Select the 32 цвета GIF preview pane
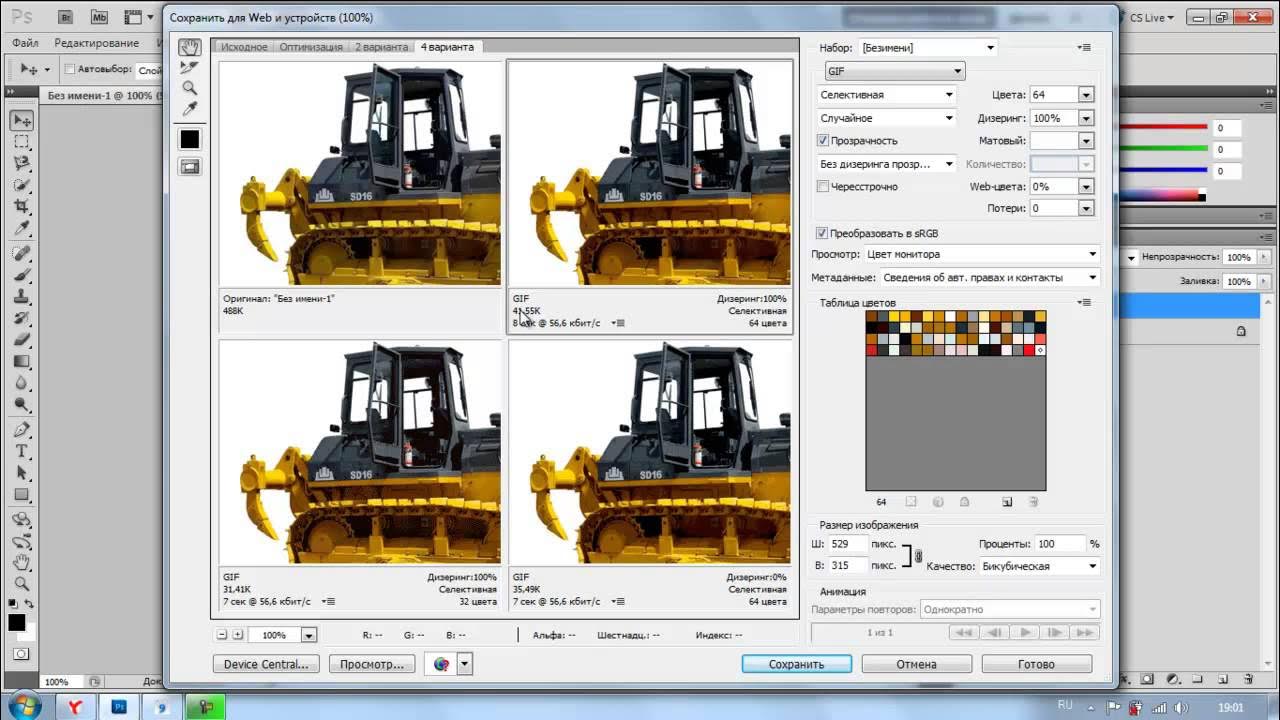 click(x=360, y=475)
